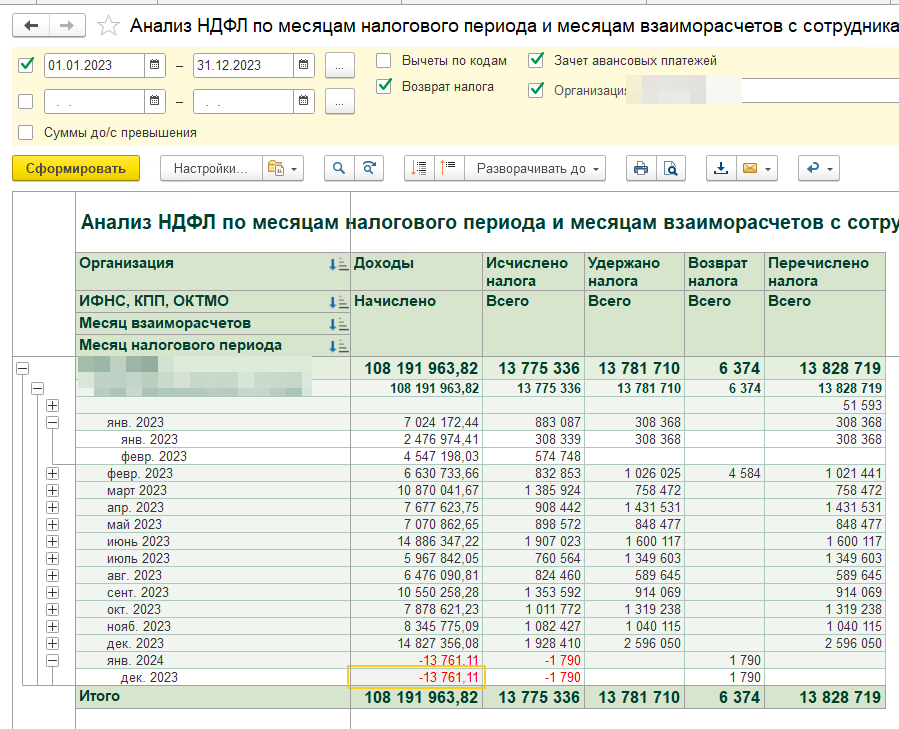Select the '-13 761,11' cell for дек. 2023
The image size is (899, 729).
pyautogui.click(x=415, y=678)
